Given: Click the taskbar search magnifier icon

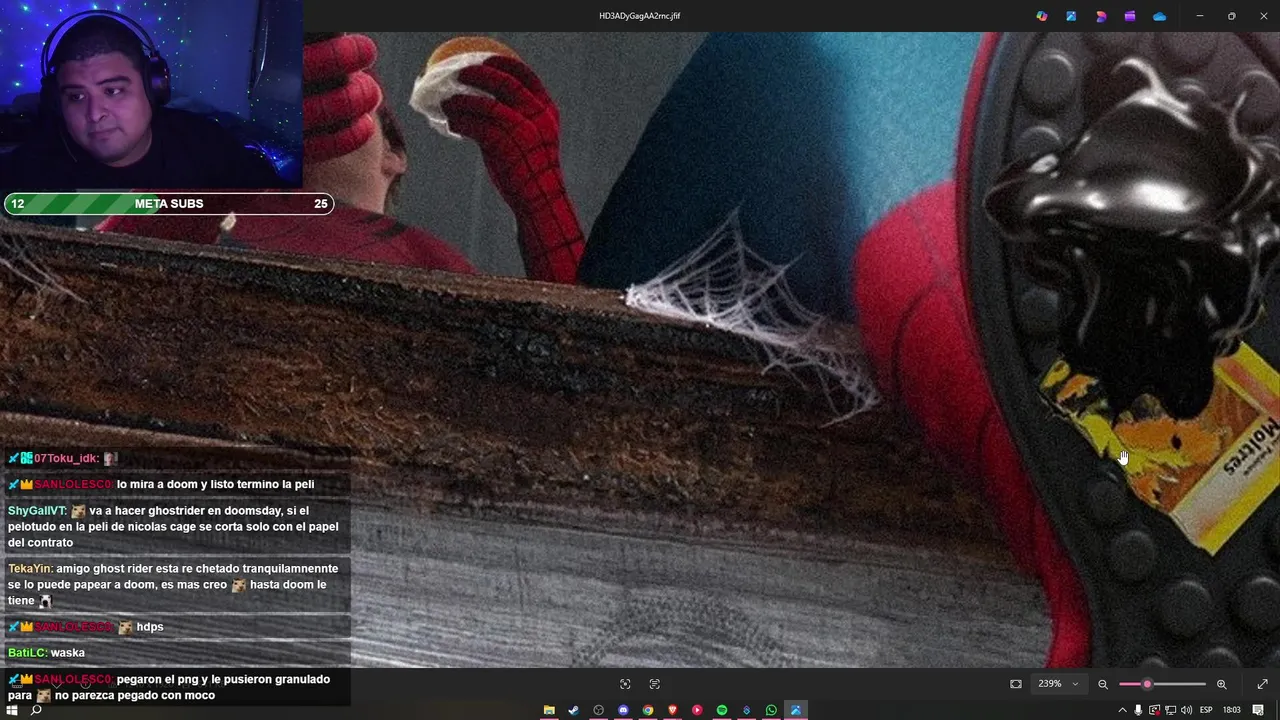Looking at the screenshot, I should pos(36,710).
